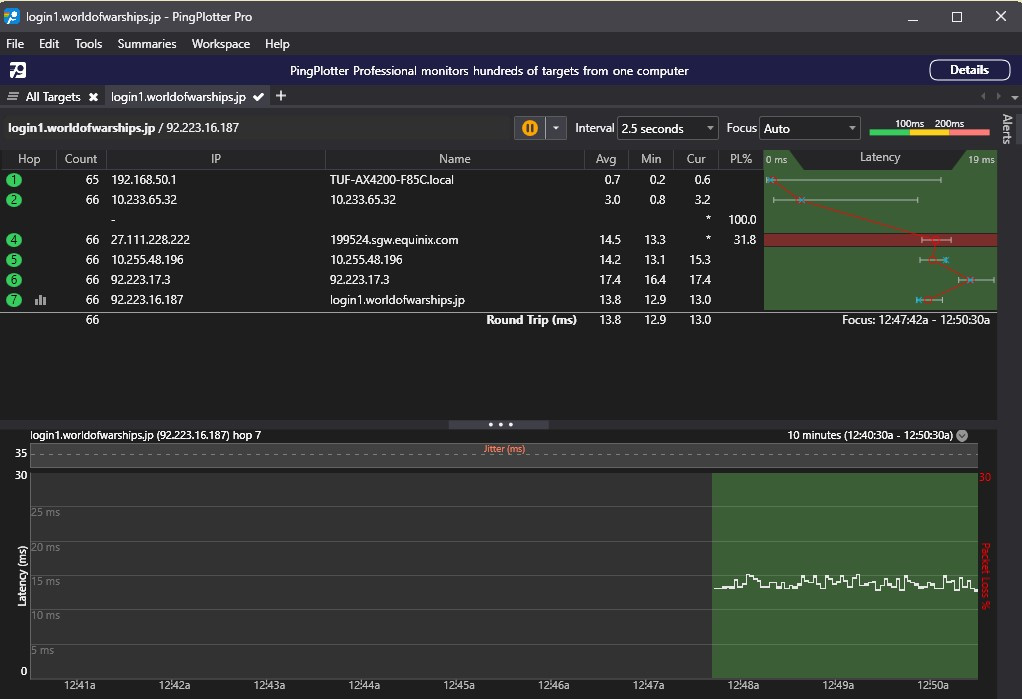The width and height of the screenshot is (1022, 699).
Task: Expand the timeline graph options chevron
Action: [x=962, y=435]
